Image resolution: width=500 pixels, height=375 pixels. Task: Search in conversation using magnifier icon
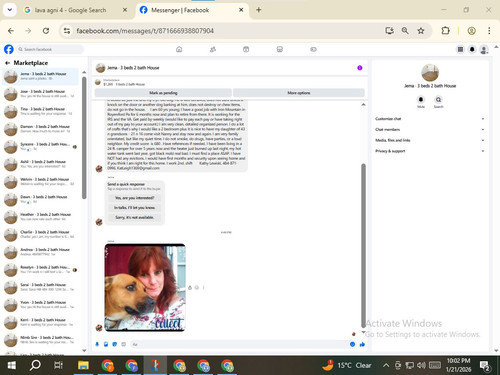point(438,99)
